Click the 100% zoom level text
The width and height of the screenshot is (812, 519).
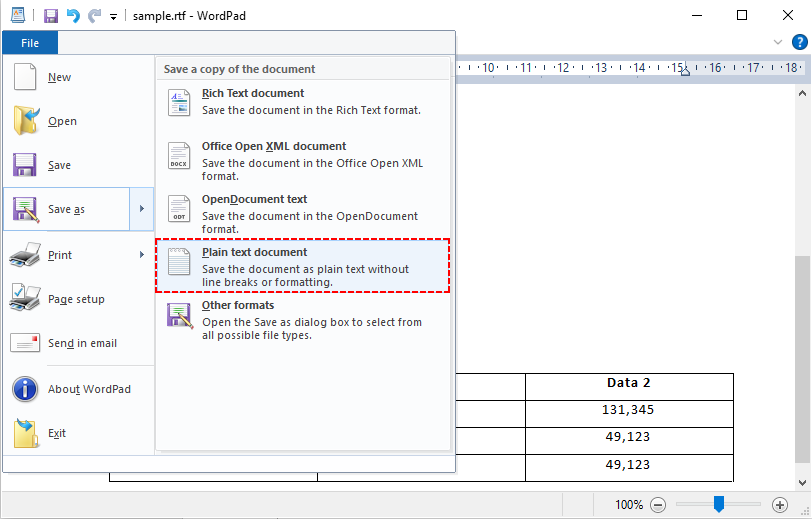[629, 504]
